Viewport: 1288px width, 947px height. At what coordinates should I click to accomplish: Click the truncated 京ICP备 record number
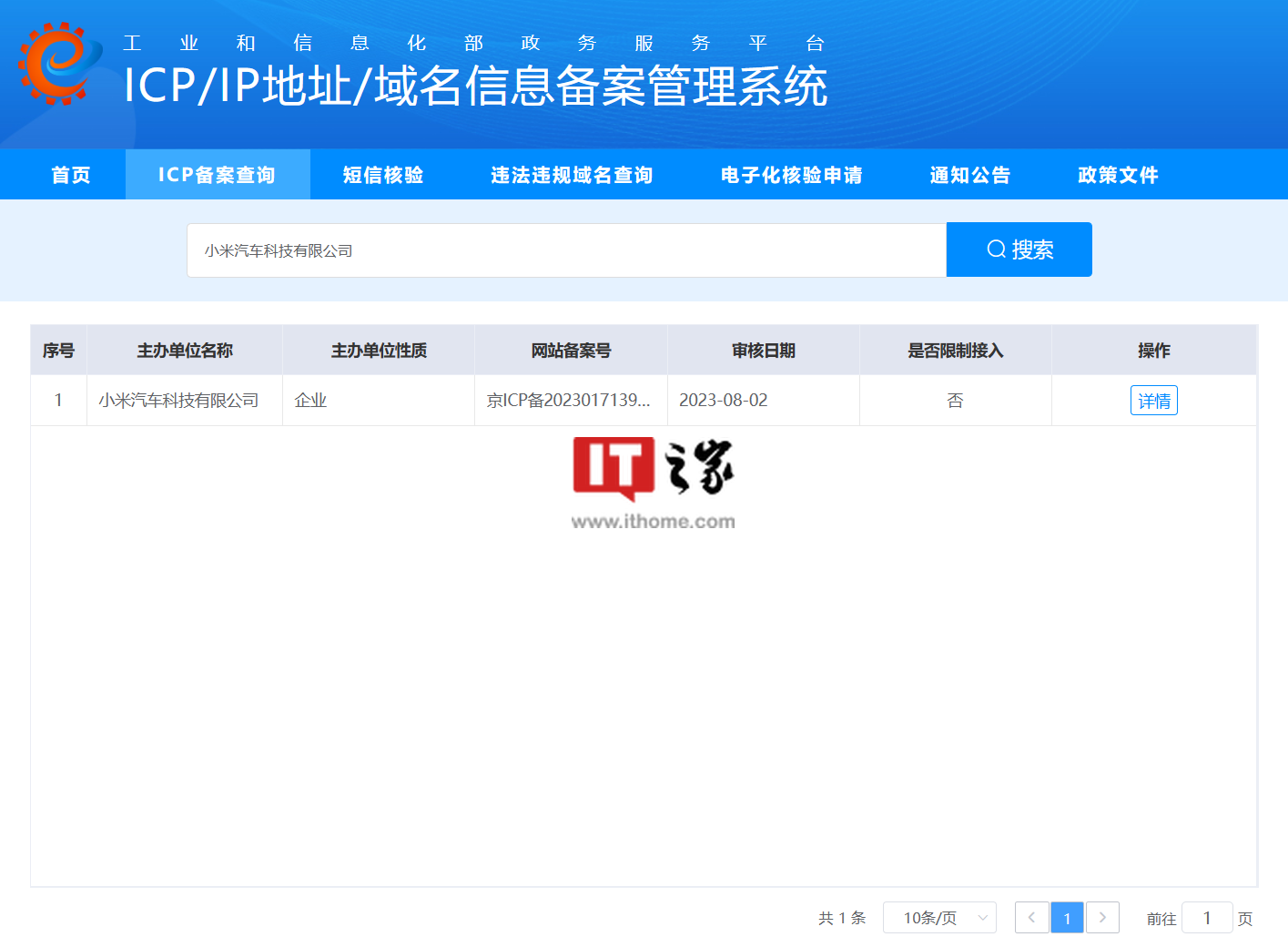tap(571, 400)
